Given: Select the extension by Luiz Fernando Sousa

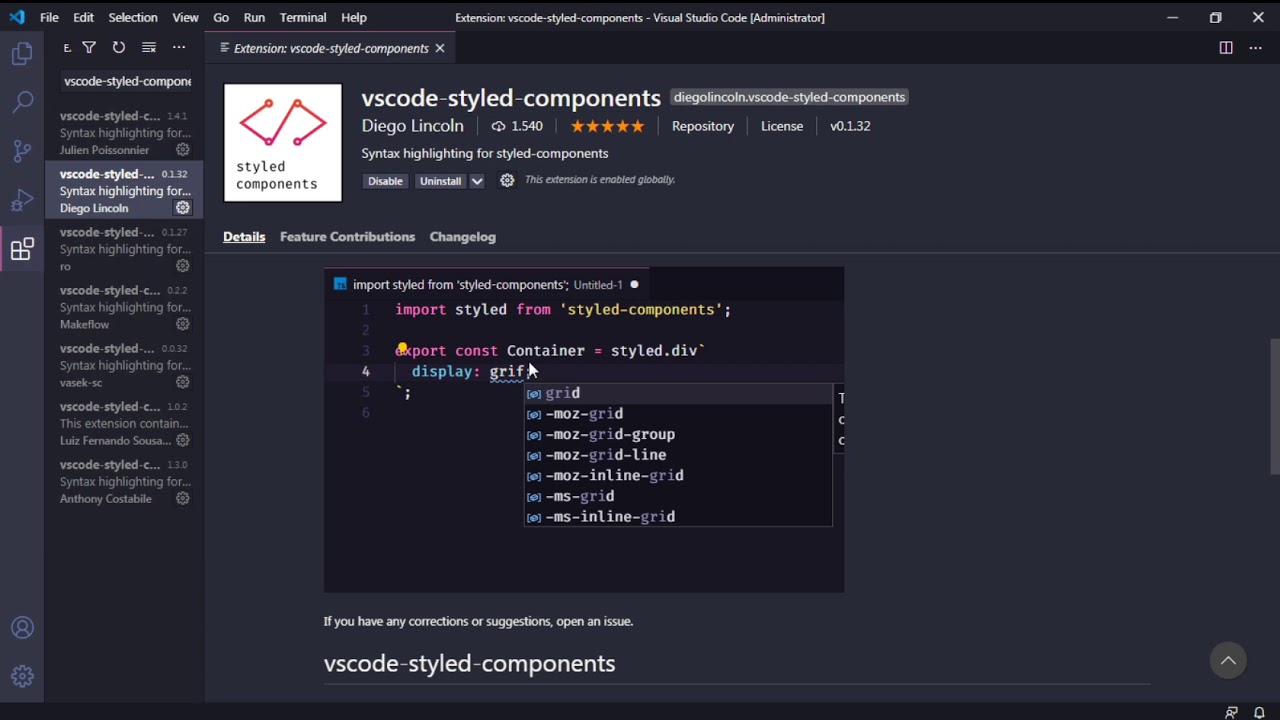Looking at the screenshot, I should (124, 422).
